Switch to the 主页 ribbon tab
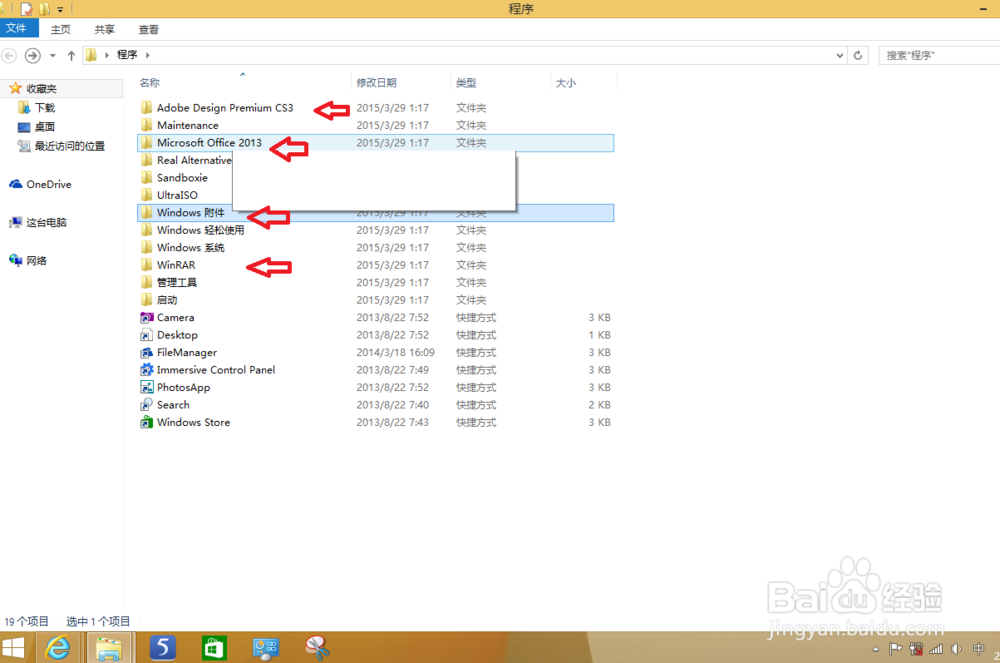Viewport: 1000px width, 663px height. coord(61,29)
